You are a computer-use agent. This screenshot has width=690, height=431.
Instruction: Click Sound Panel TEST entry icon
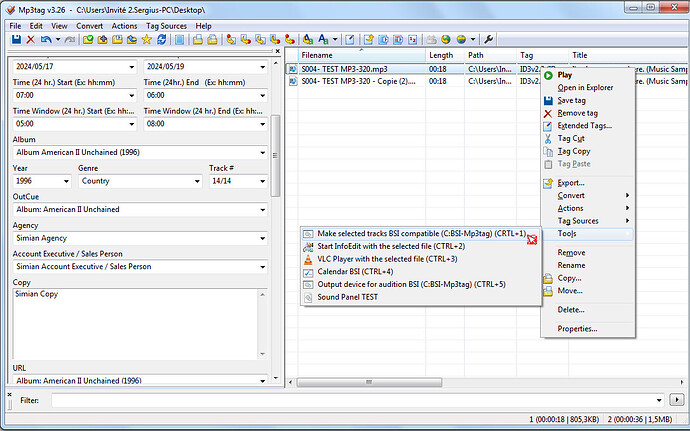[308, 298]
